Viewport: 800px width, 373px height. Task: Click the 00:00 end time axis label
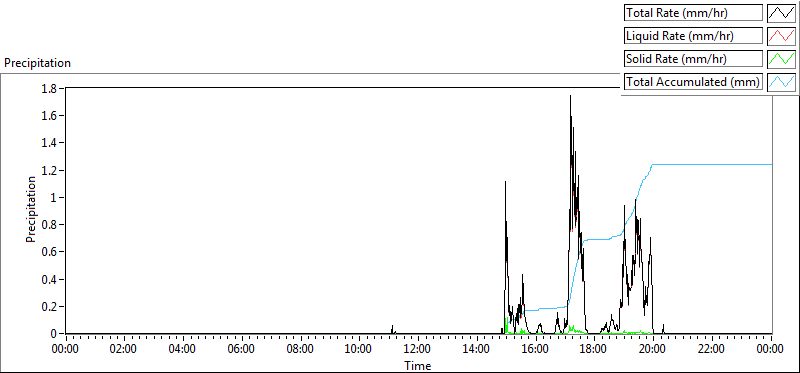tap(770, 349)
